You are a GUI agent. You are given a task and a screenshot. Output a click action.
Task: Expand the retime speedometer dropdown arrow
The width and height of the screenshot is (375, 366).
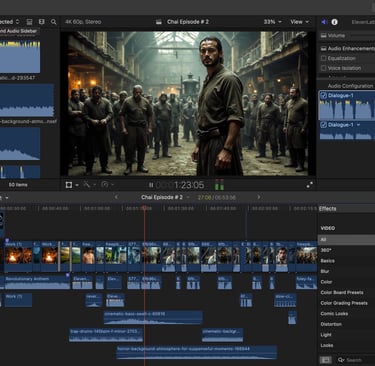[x=112, y=185]
